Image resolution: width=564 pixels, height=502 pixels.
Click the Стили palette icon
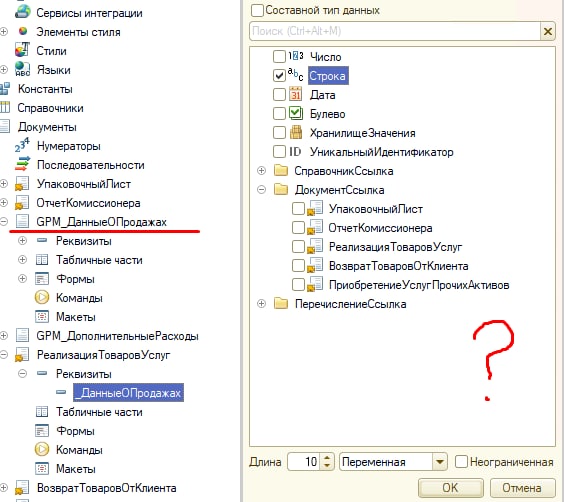coord(22,50)
